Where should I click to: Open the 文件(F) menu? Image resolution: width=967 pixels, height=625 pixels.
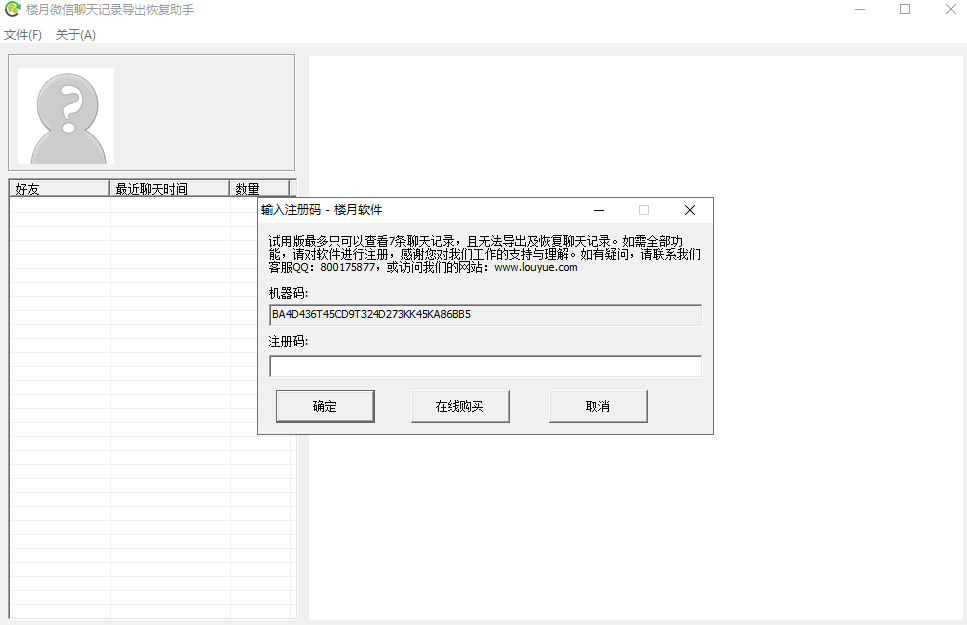(x=23, y=35)
